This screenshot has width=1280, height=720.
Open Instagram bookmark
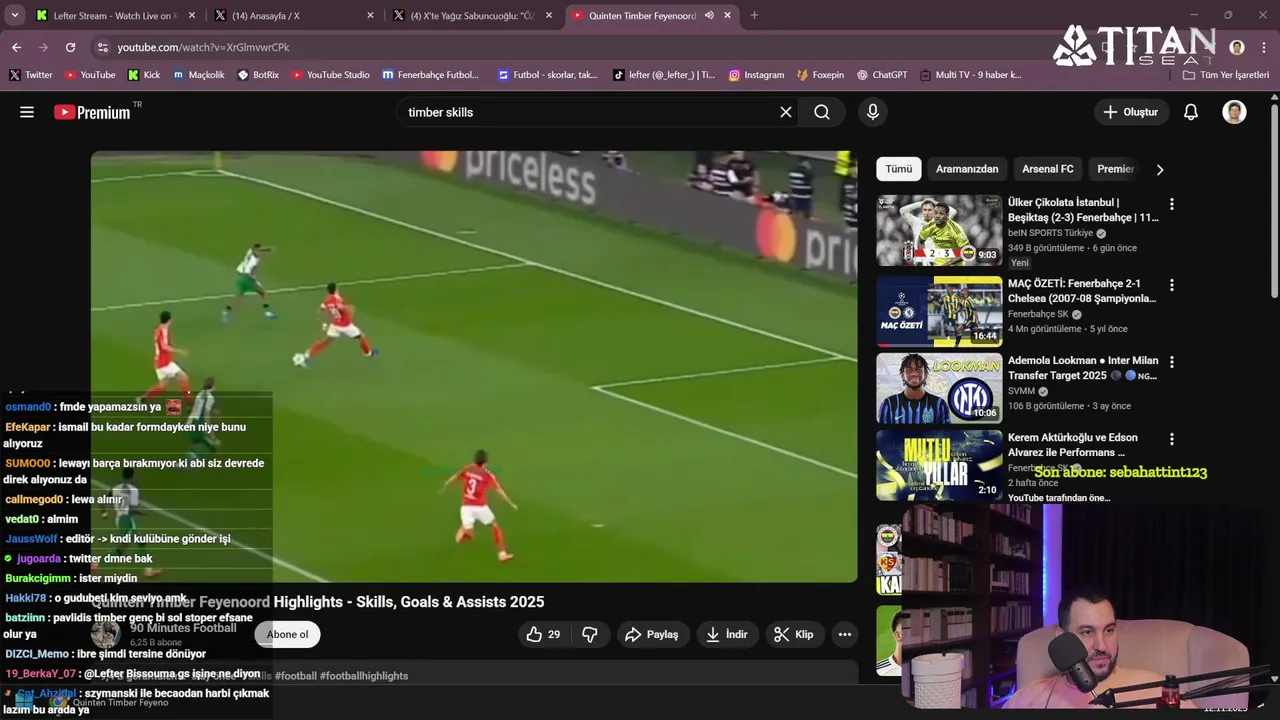click(756, 75)
